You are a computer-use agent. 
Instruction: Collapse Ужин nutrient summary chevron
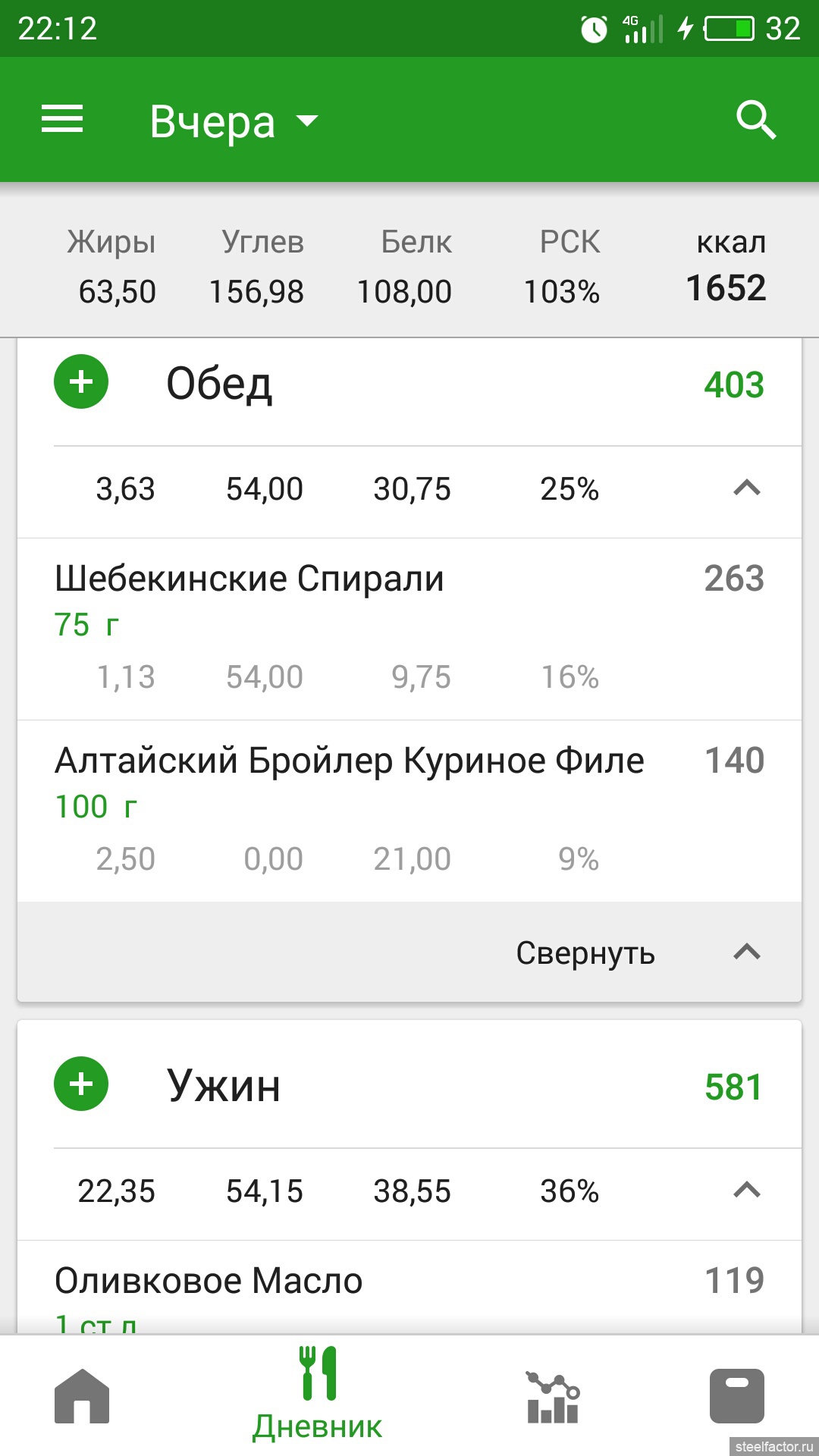[746, 1191]
